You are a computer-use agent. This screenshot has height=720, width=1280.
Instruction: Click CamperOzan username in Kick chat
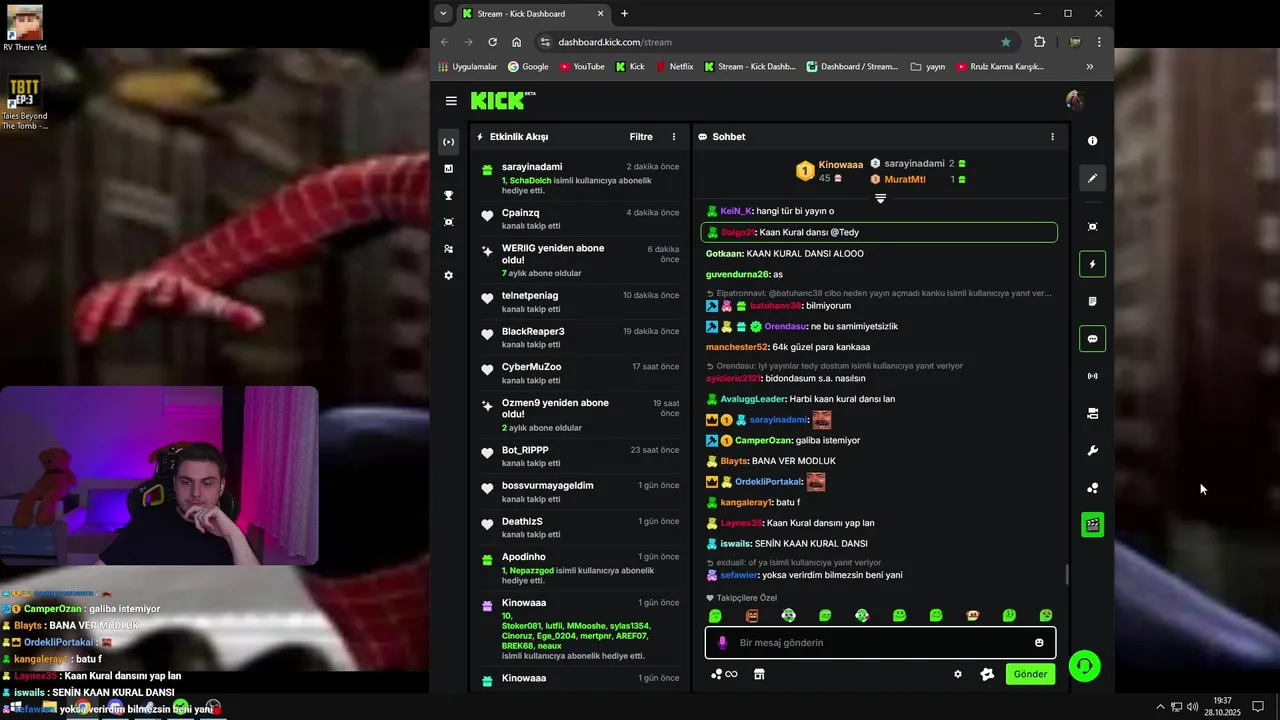(763, 441)
